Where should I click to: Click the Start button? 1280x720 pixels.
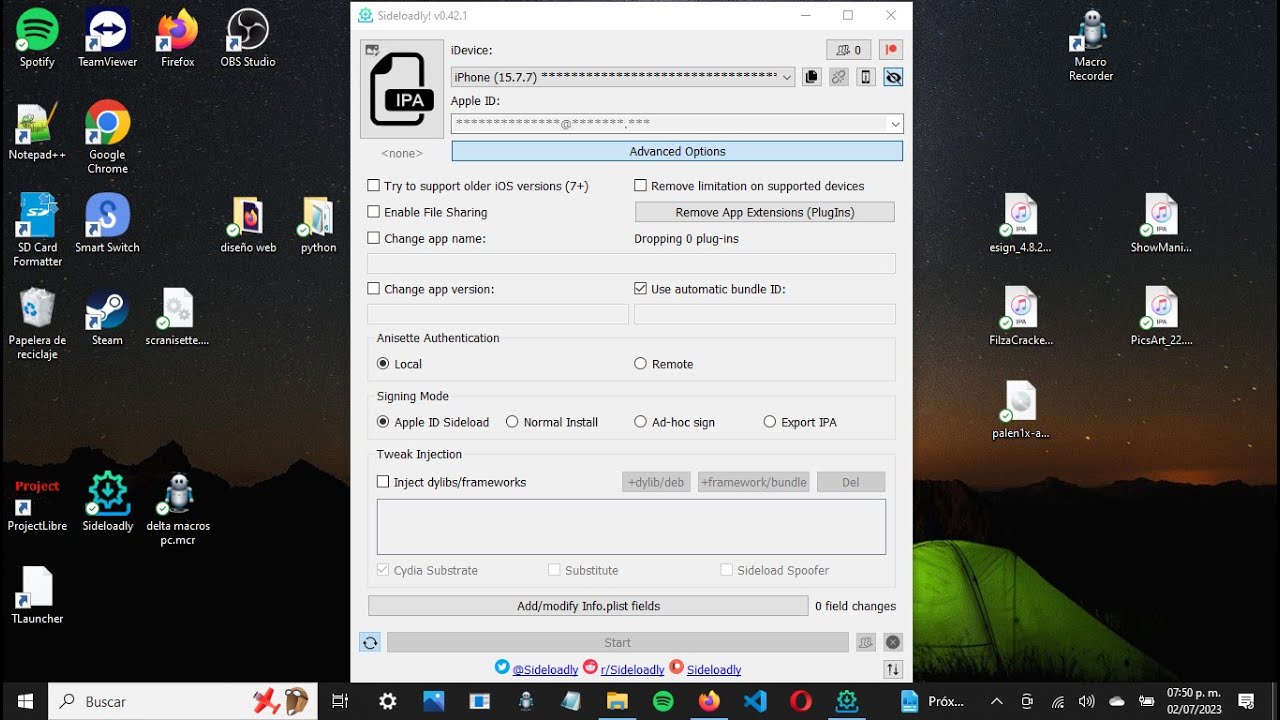pos(617,643)
